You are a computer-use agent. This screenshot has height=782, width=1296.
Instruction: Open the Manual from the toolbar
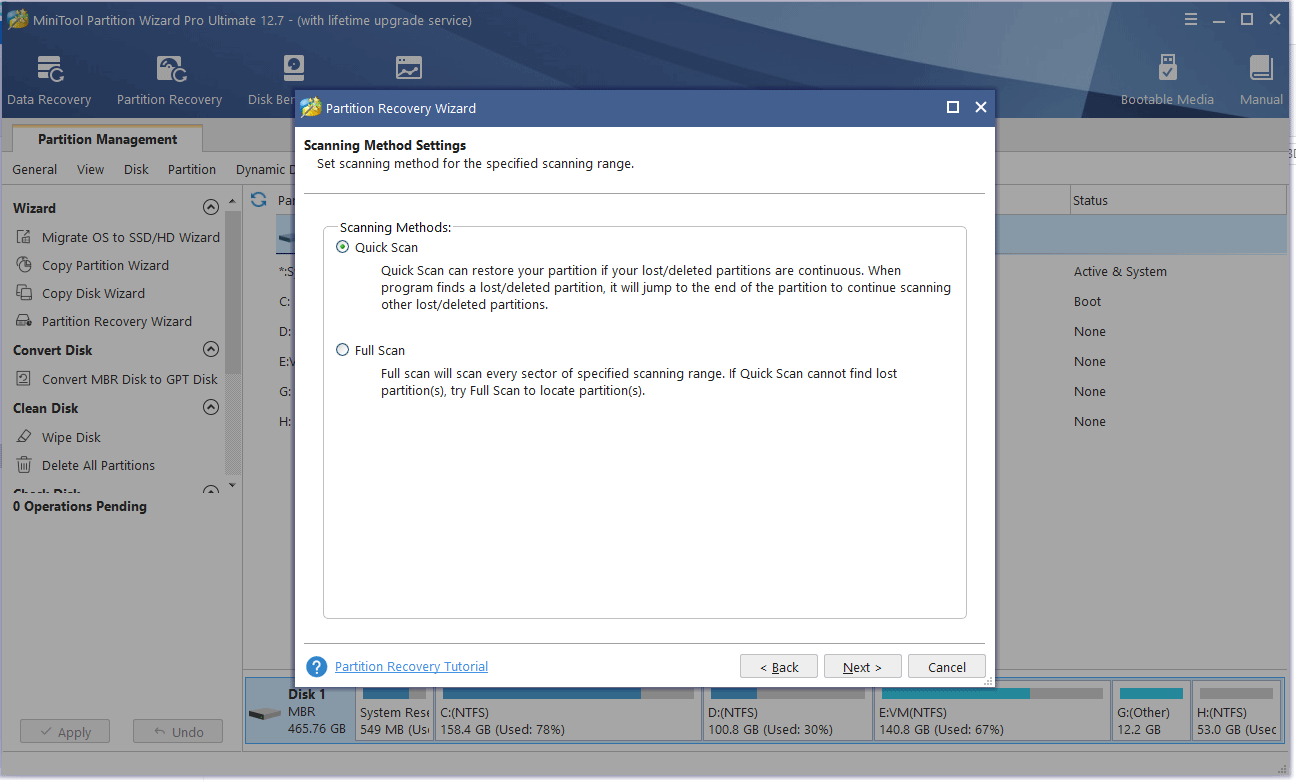click(1260, 79)
